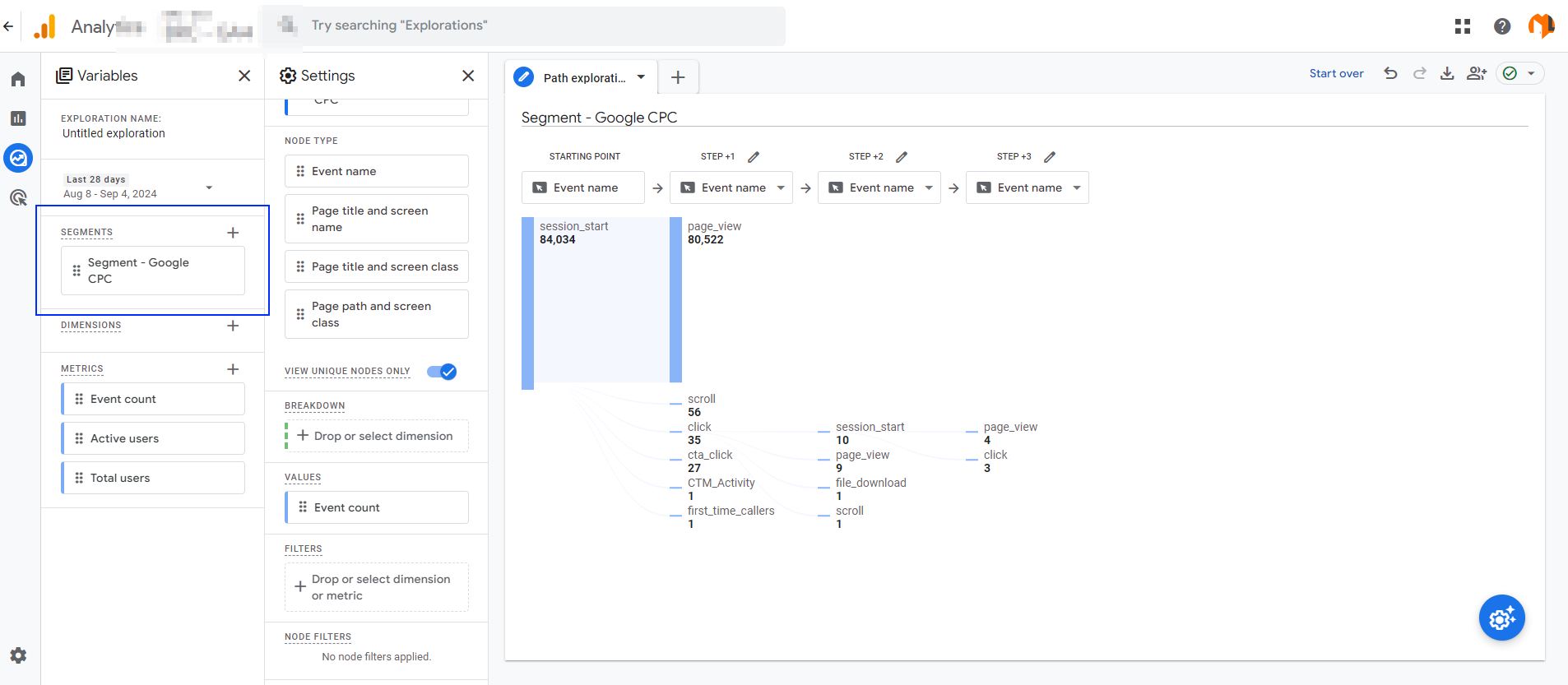This screenshot has height=685, width=1568.
Task: Open the Home sidebar icon
Action: 18,79
